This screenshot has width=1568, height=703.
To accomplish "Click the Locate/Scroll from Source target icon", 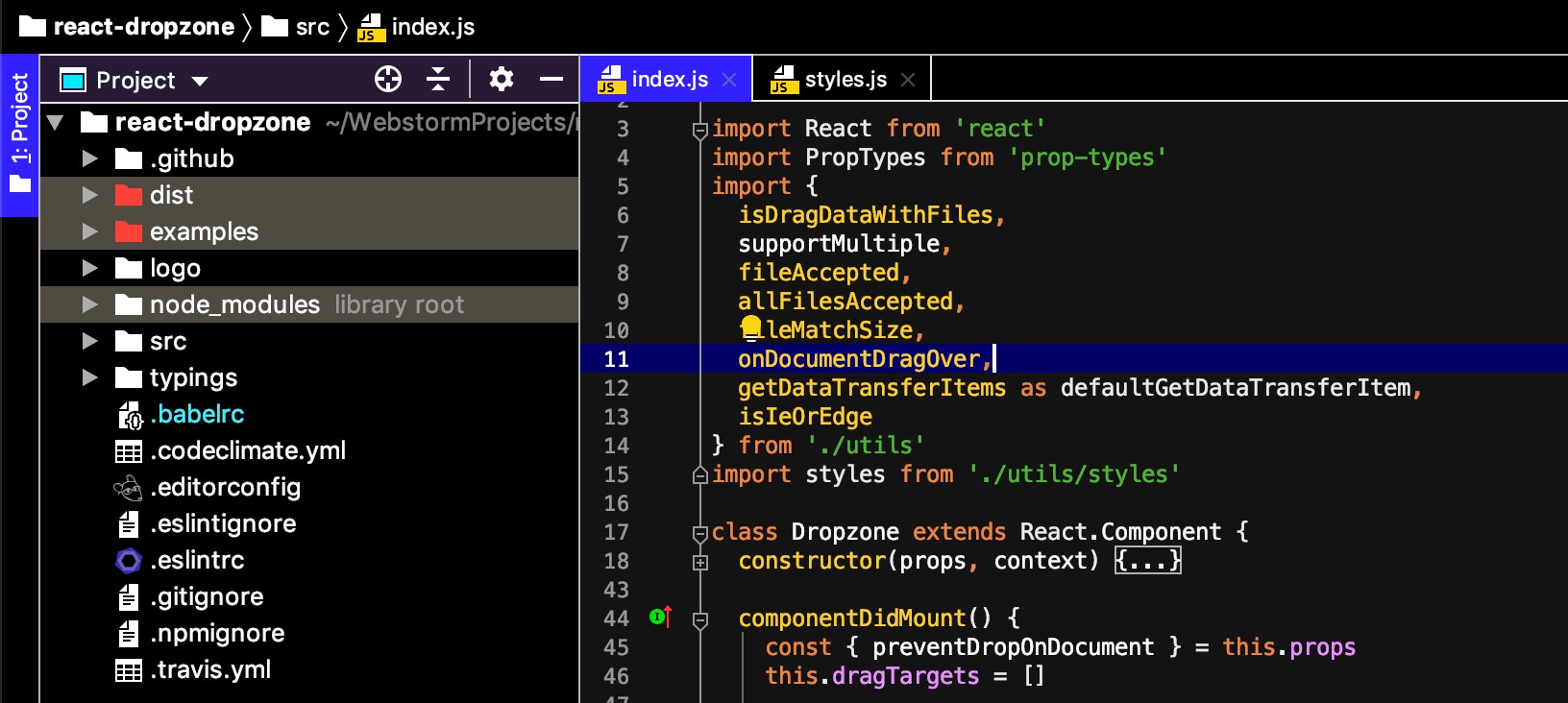I will 388,79.
